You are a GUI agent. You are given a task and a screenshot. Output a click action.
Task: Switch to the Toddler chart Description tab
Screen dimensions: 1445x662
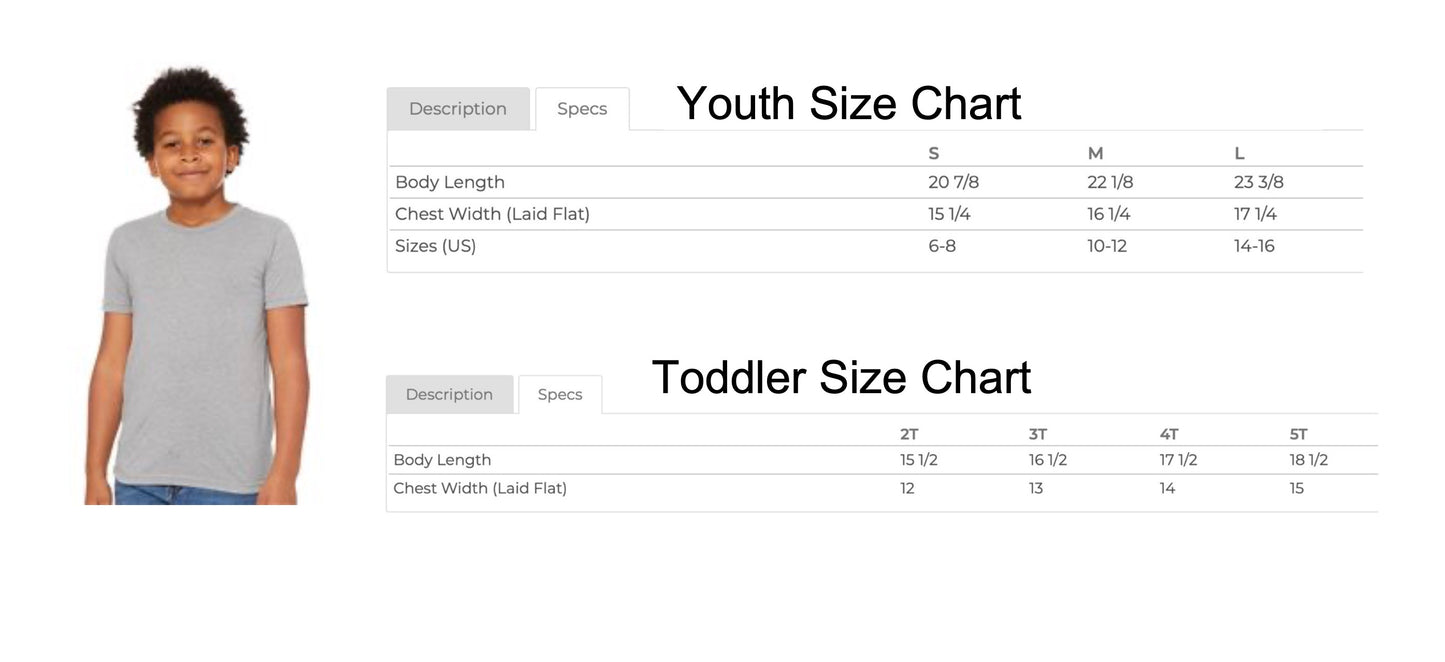449,395
